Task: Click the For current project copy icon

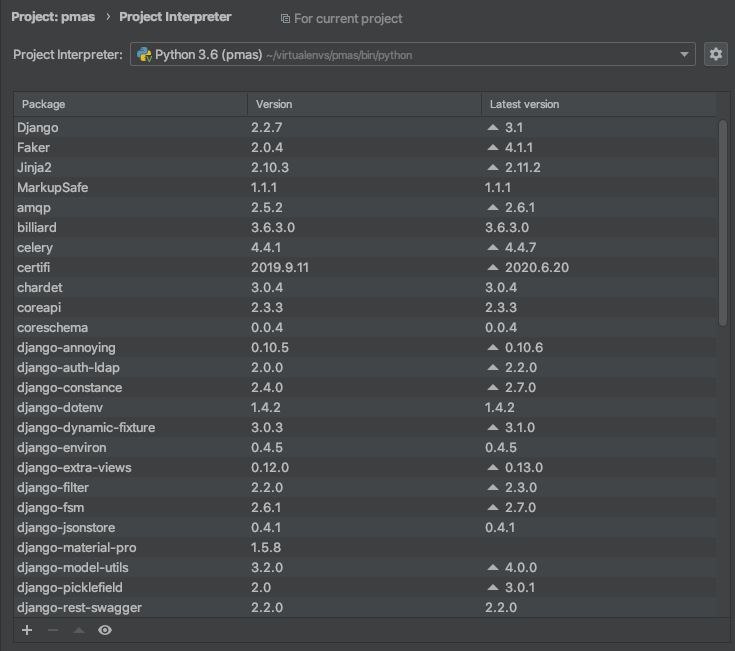Action: [x=285, y=19]
